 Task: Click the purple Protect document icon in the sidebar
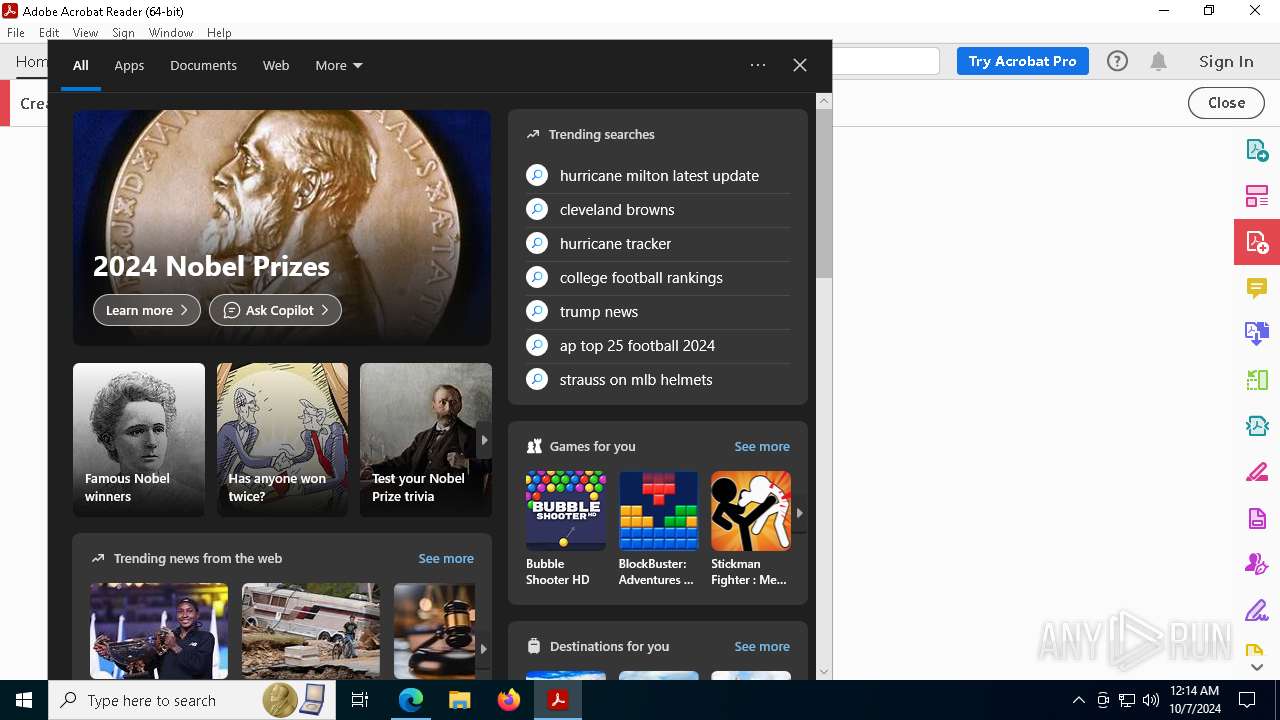tap(1257, 518)
